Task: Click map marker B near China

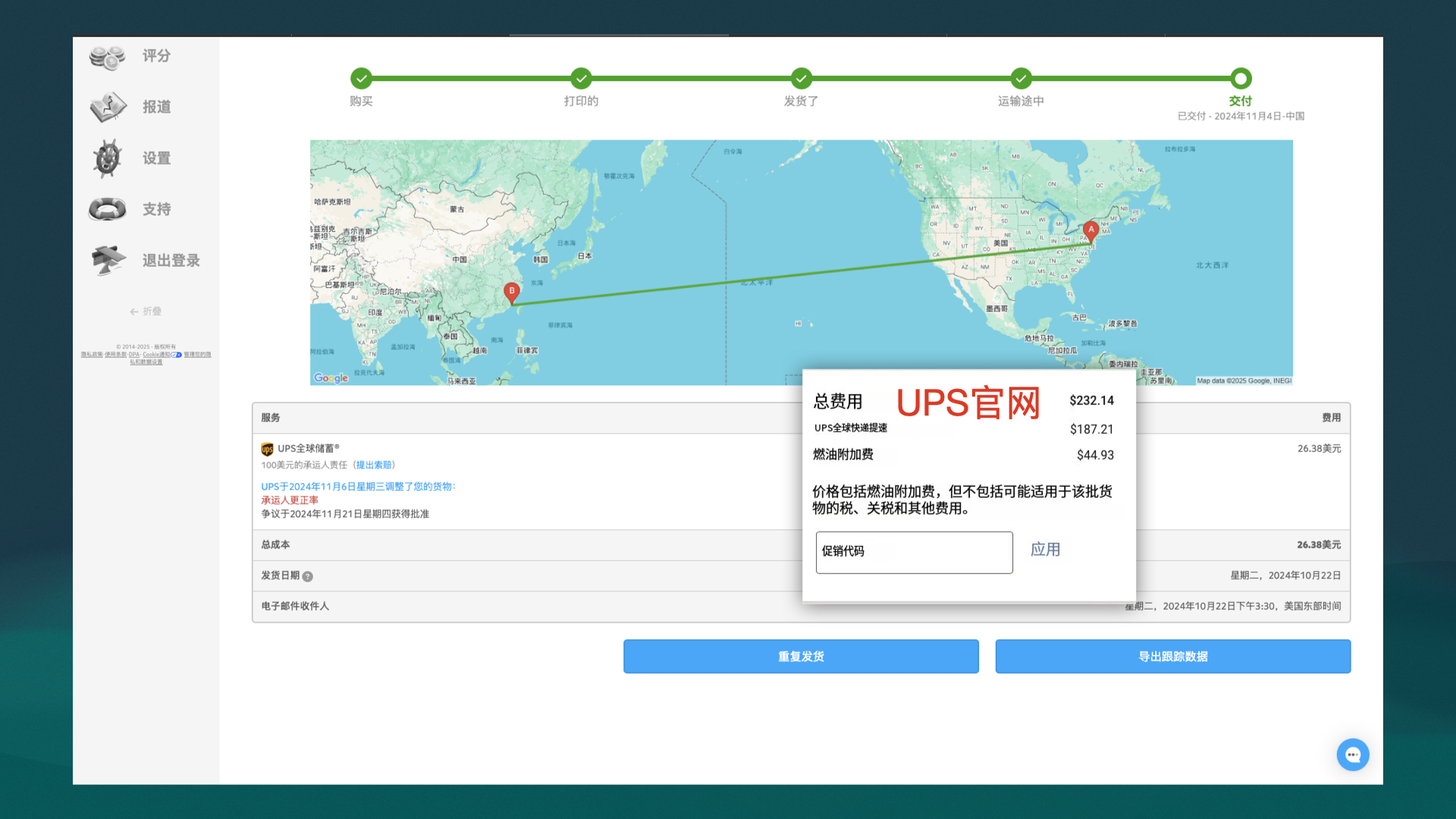Action: pyautogui.click(x=512, y=292)
